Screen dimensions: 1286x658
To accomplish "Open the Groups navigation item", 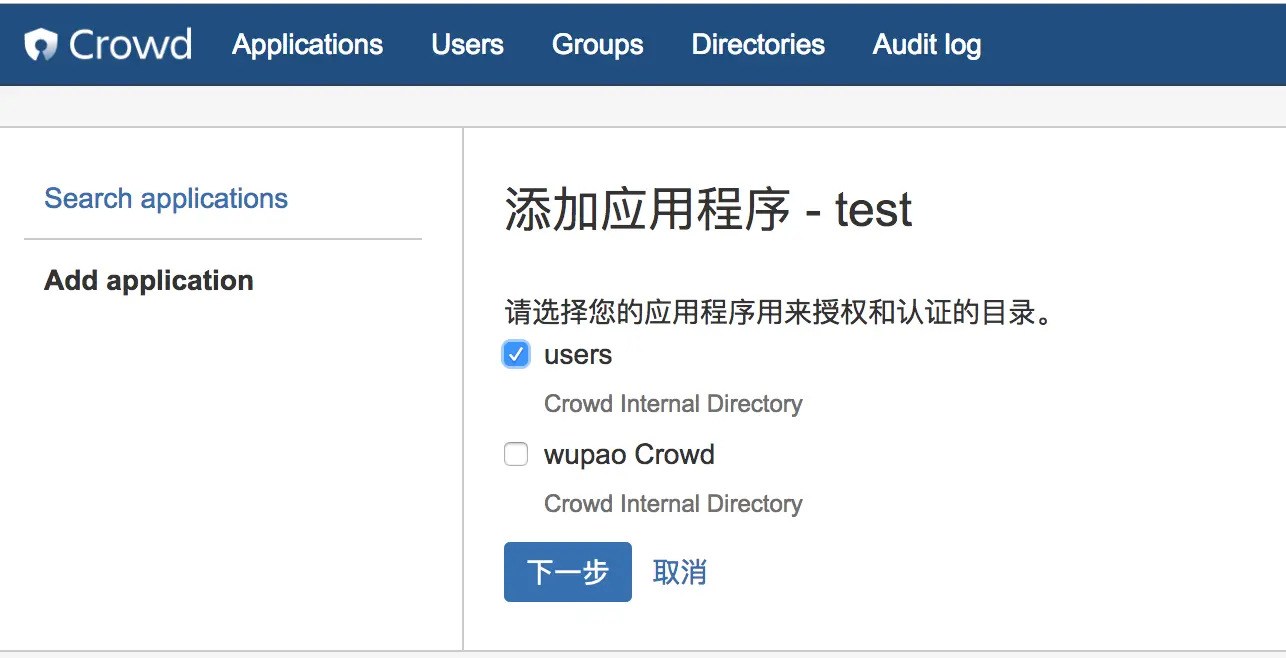I will [597, 45].
